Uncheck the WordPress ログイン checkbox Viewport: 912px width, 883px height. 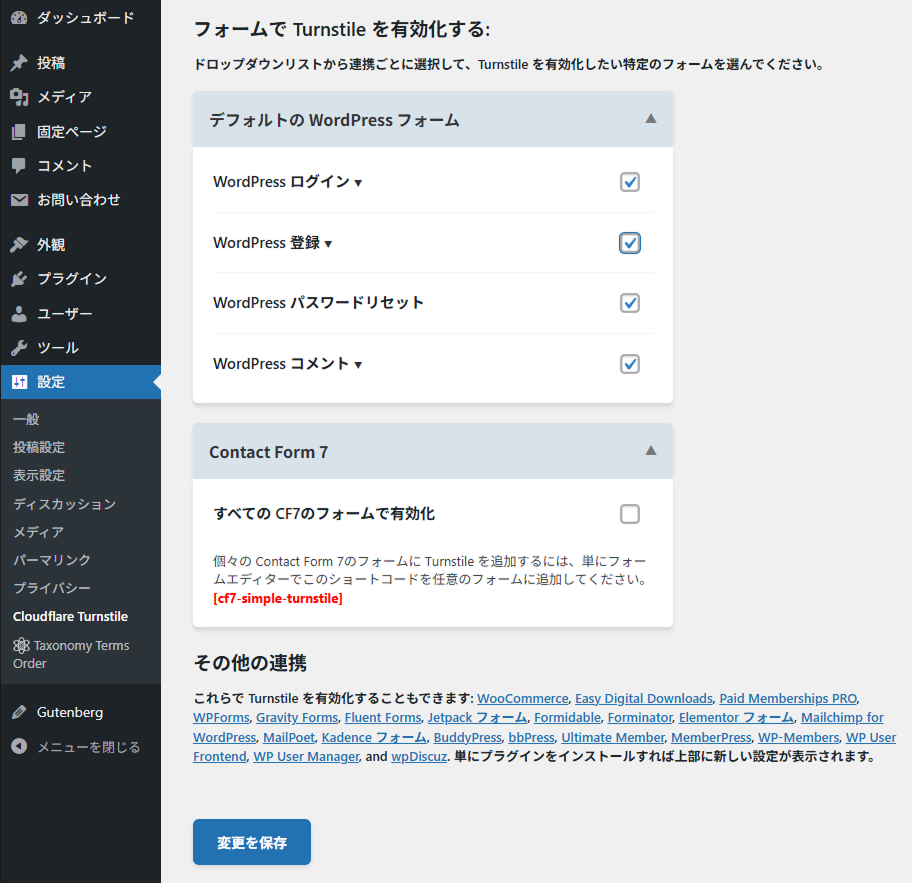tap(629, 182)
